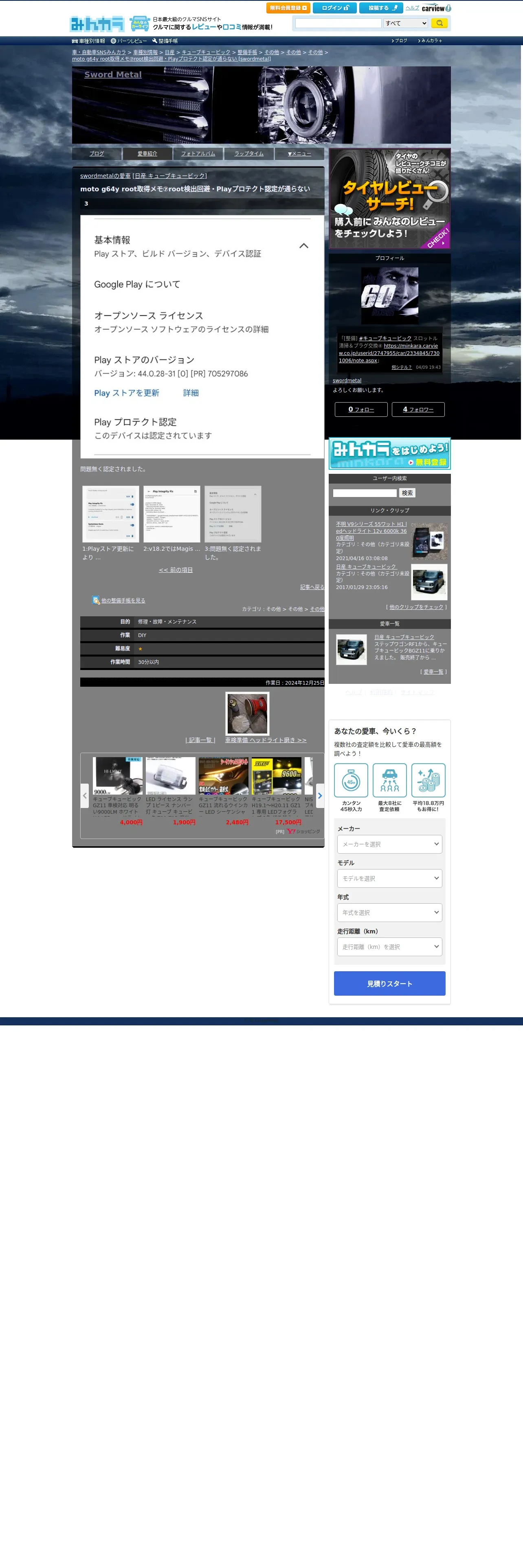The image size is (523, 1568).
Task: Select the カンタン45秒入力 stopwatch icon
Action: 351,780
